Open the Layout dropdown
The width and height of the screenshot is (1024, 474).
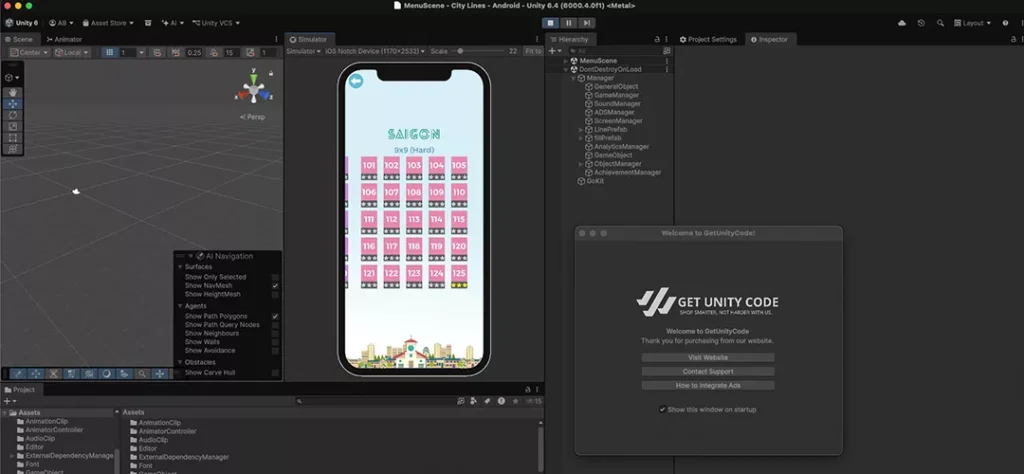pyautogui.click(x=972, y=23)
